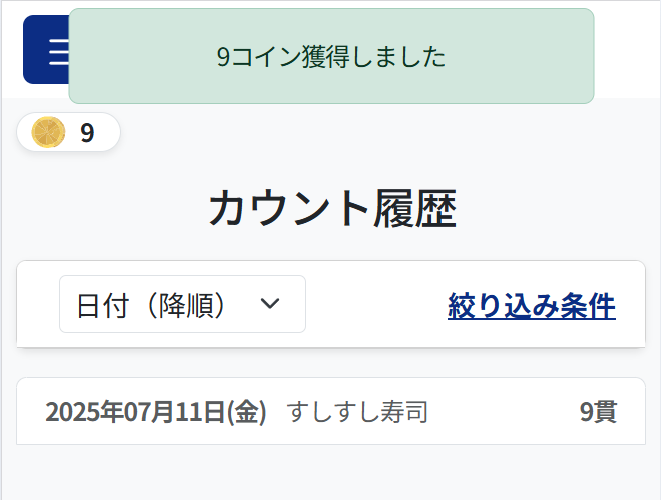Image resolution: width=661 pixels, height=500 pixels.
Task: Click the カウント履歴 page heading
Action: (333, 209)
